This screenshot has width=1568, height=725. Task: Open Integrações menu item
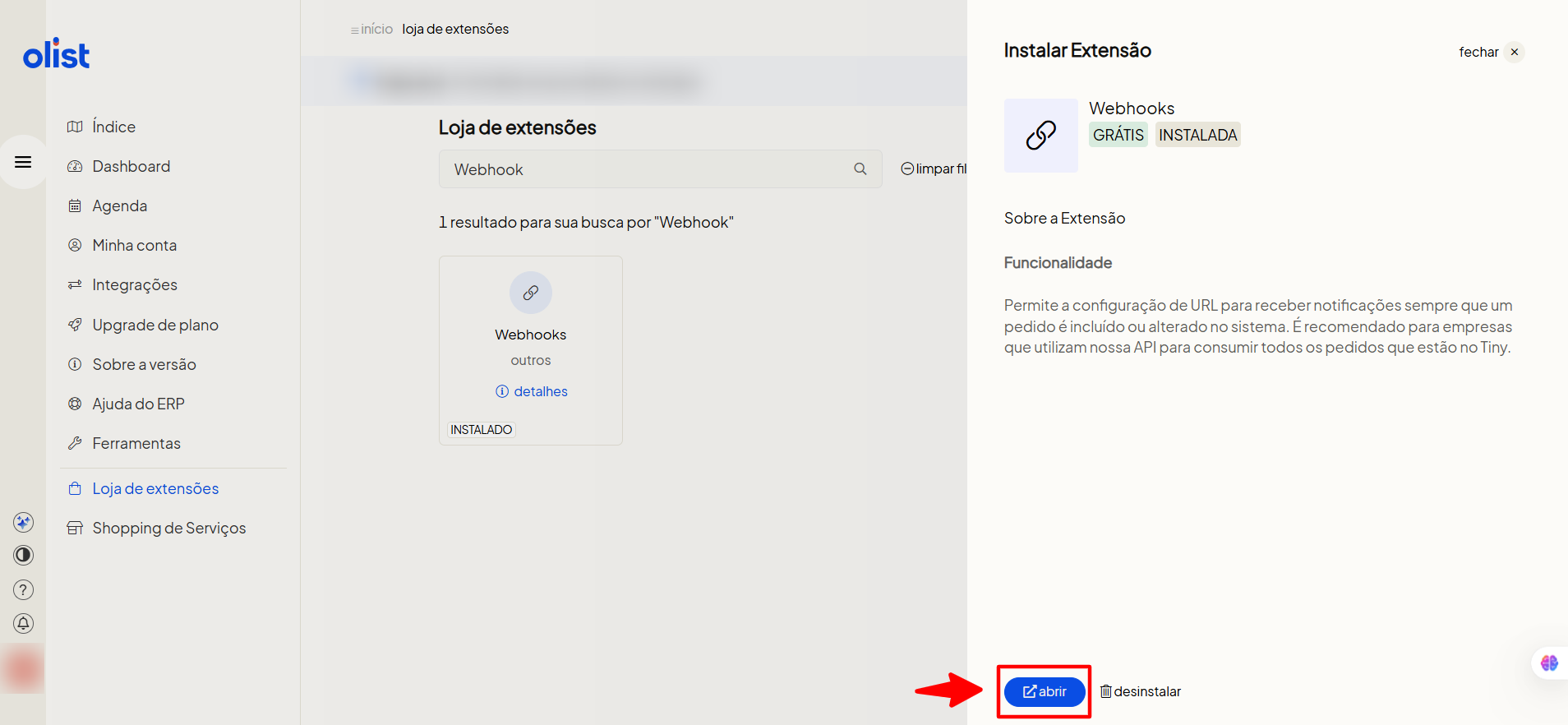(x=135, y=284)
